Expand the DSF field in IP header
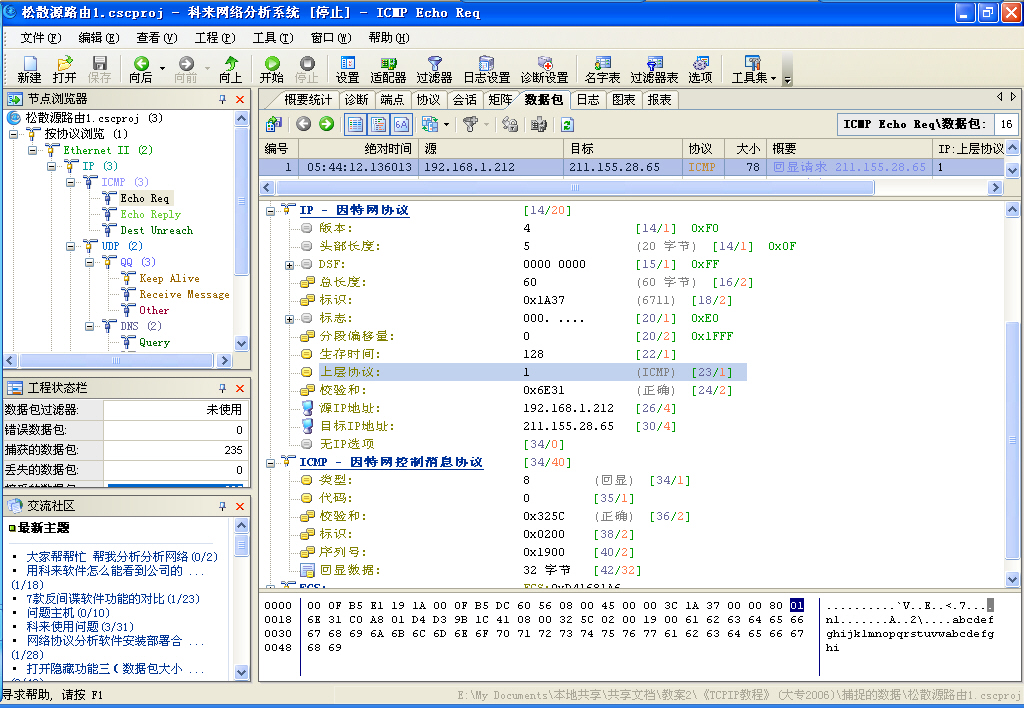 click(x=290, y=264)
